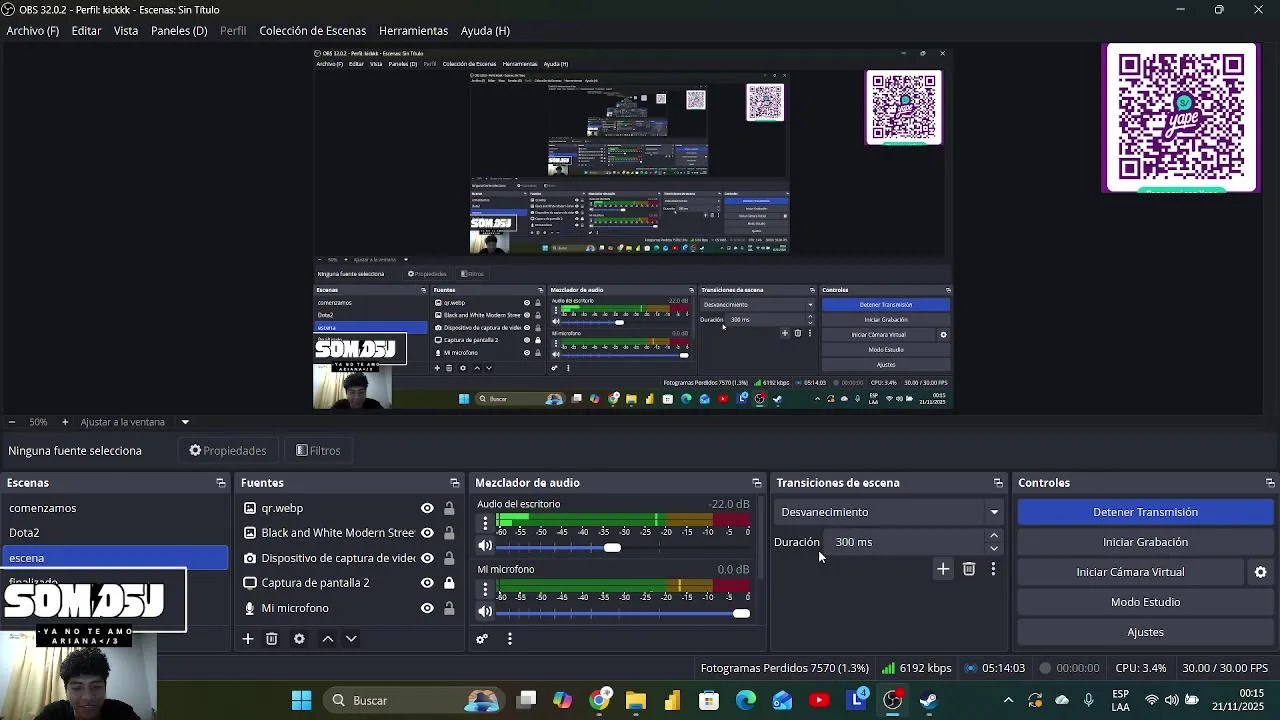Open source properties gear in Fuentes toolbar
The width and height of the screenshot is (1280, 720).
click(299, 639)
